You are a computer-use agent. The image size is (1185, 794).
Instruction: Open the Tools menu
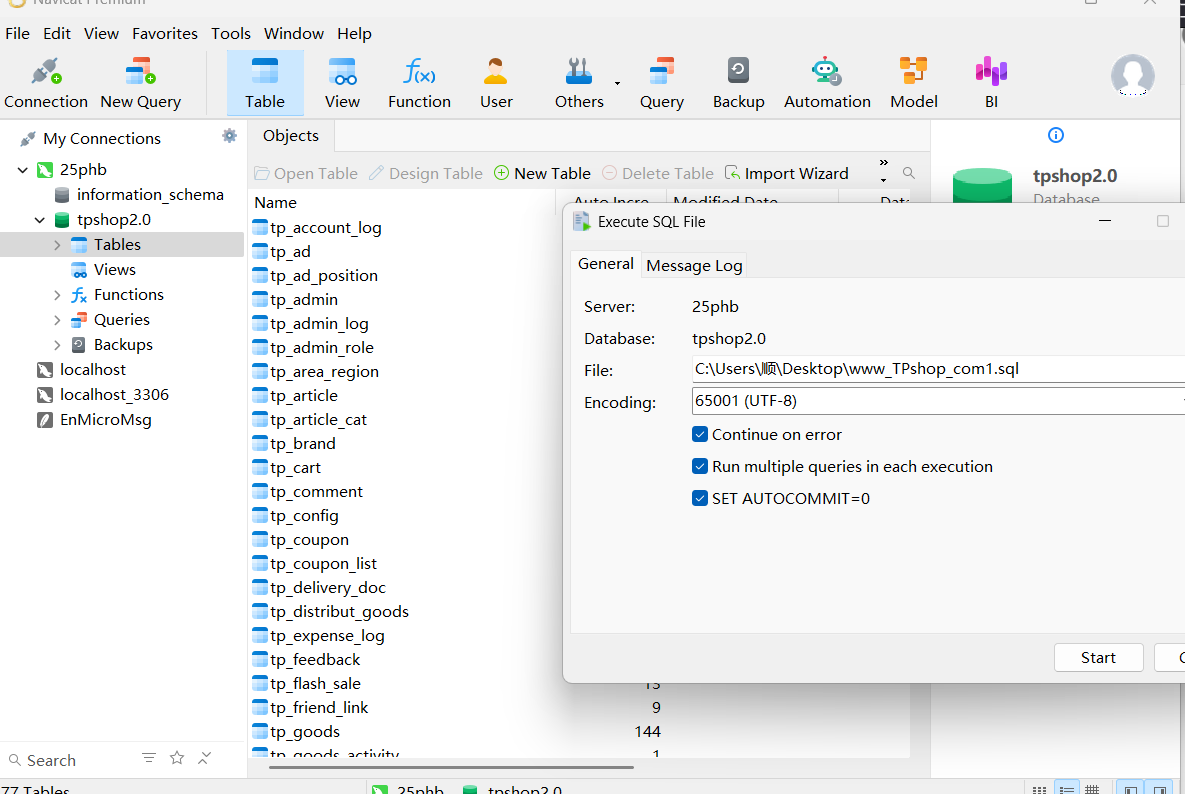[231, 33]
